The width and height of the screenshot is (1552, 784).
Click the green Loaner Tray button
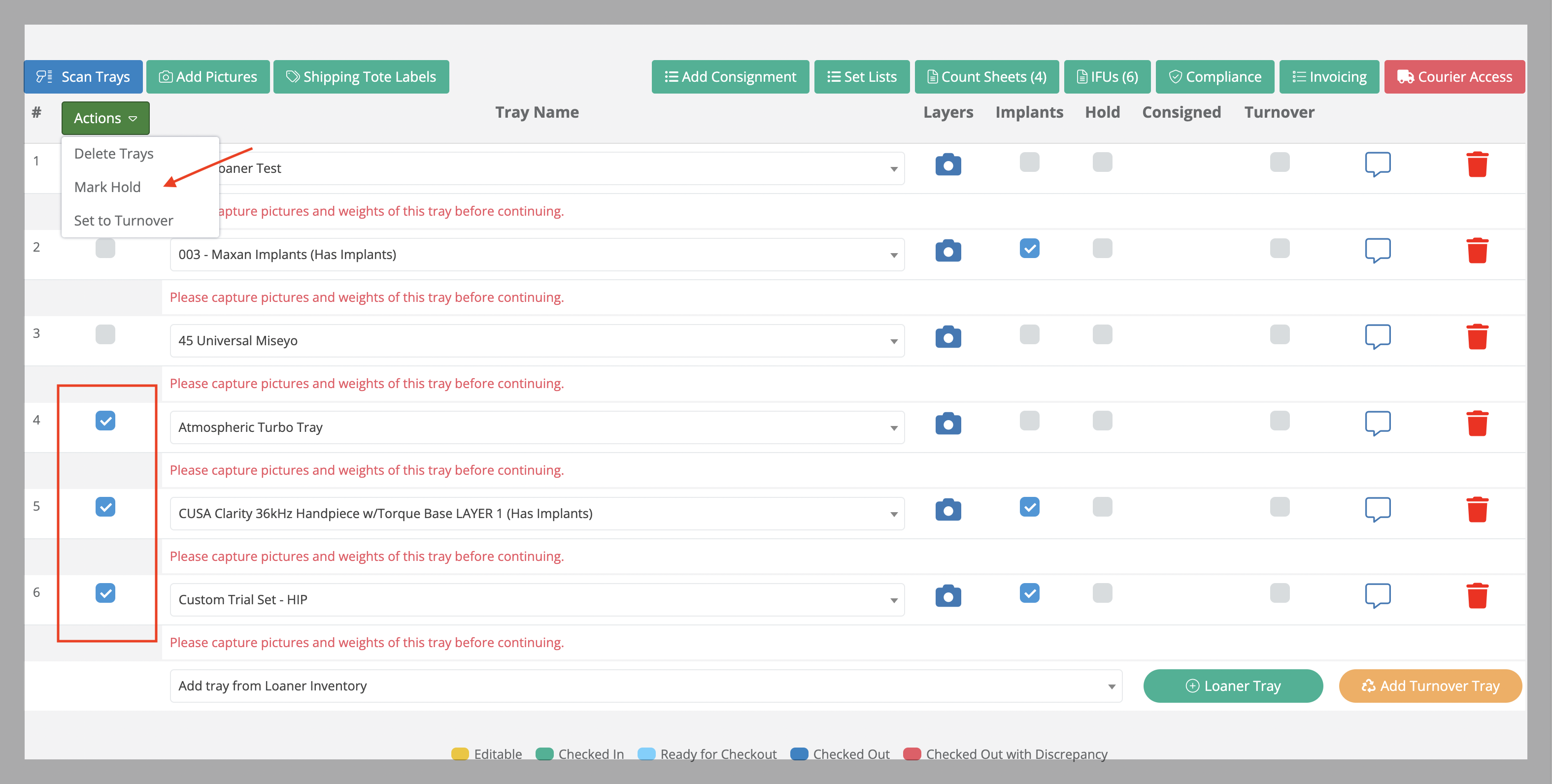1233,685
